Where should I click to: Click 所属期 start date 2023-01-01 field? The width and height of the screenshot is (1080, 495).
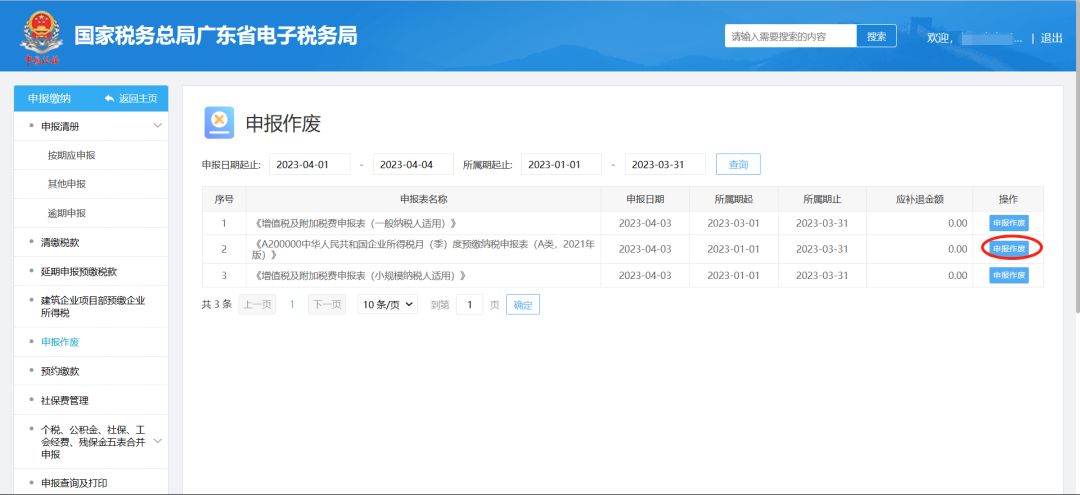point(561,165)
